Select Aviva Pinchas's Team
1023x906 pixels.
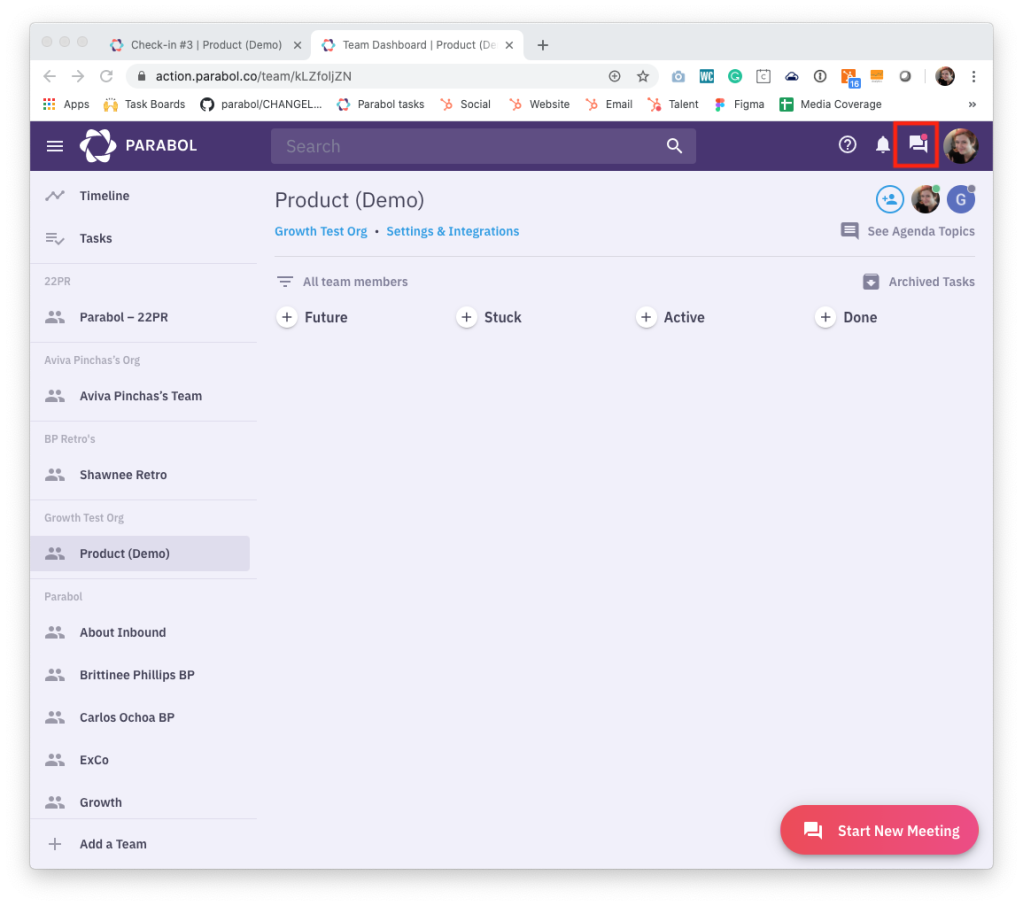[x=140, y=396]
